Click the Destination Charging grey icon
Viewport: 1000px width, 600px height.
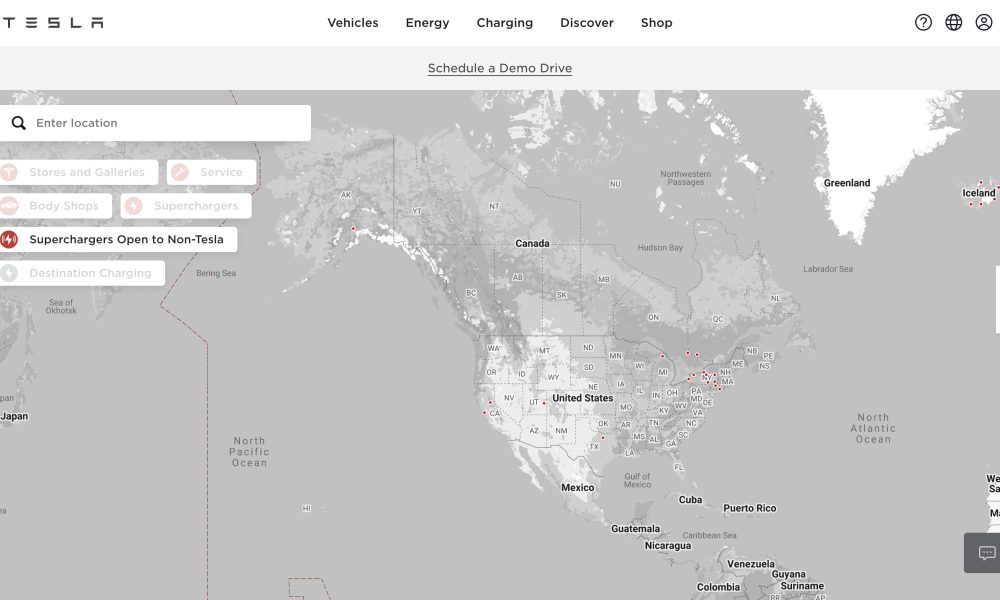9,273
